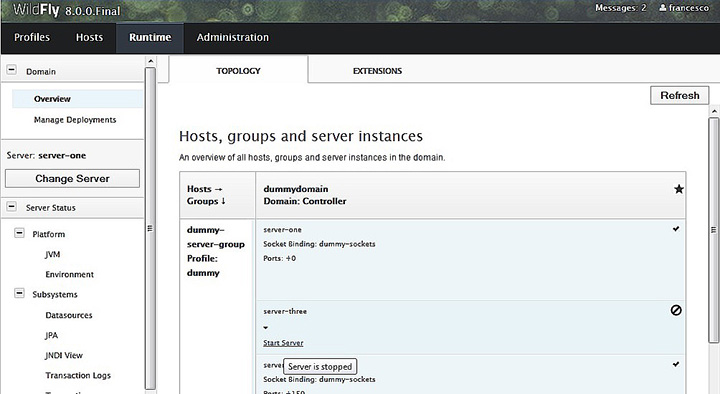Click the Start Server link
This screenshot has width=720, height=394.
click(x=283, y=343)
